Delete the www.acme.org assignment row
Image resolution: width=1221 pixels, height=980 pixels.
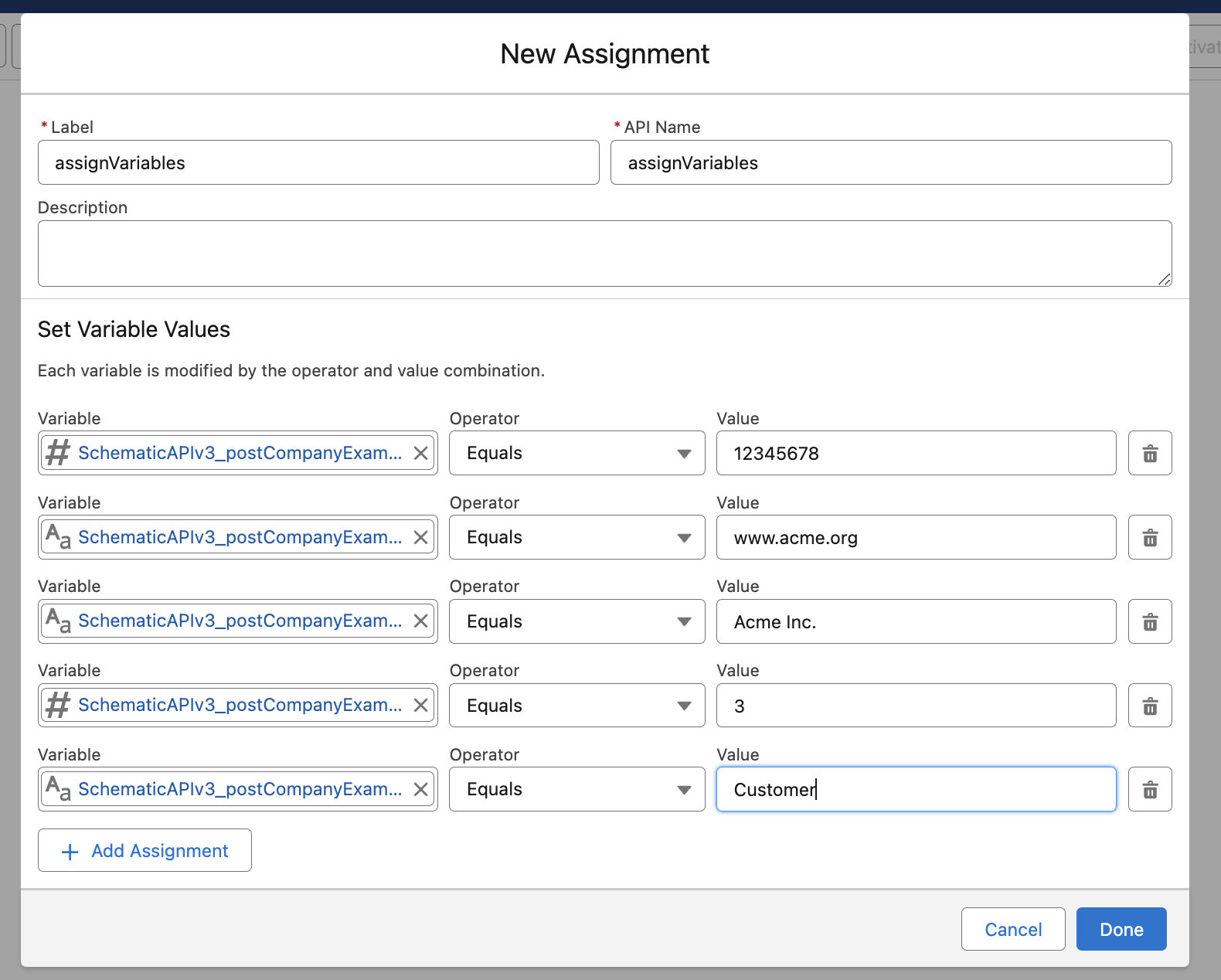[x=1149, y=537]
